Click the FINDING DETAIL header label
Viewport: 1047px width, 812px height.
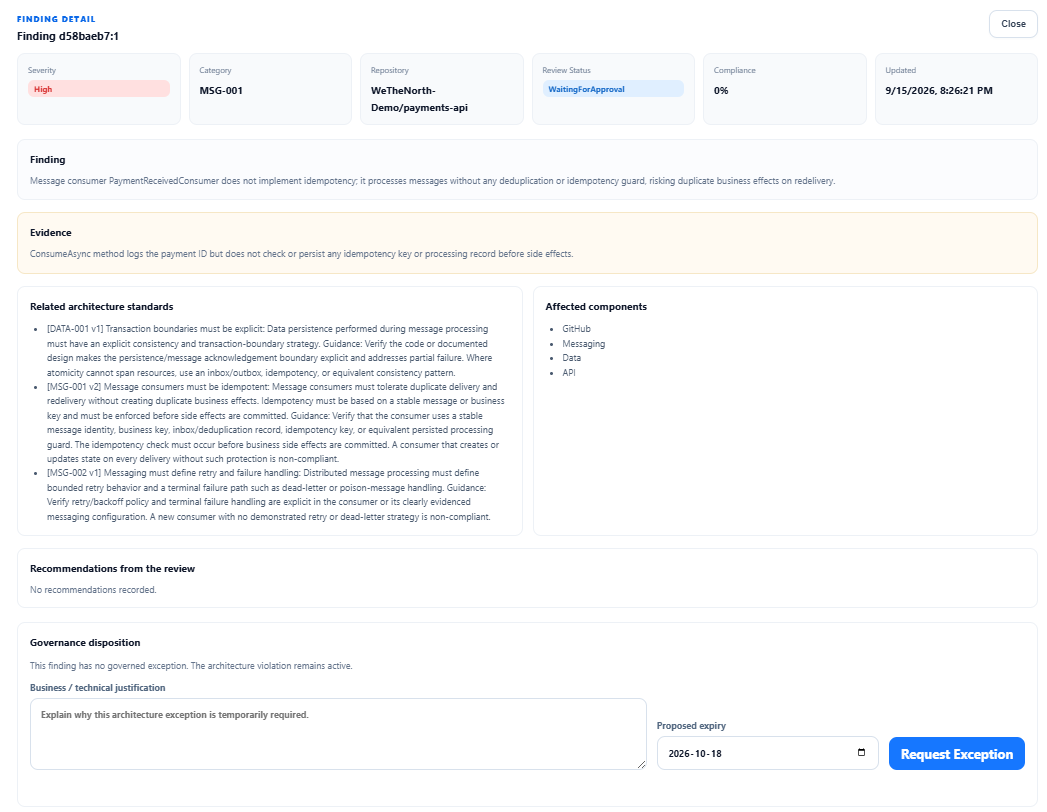56,19
